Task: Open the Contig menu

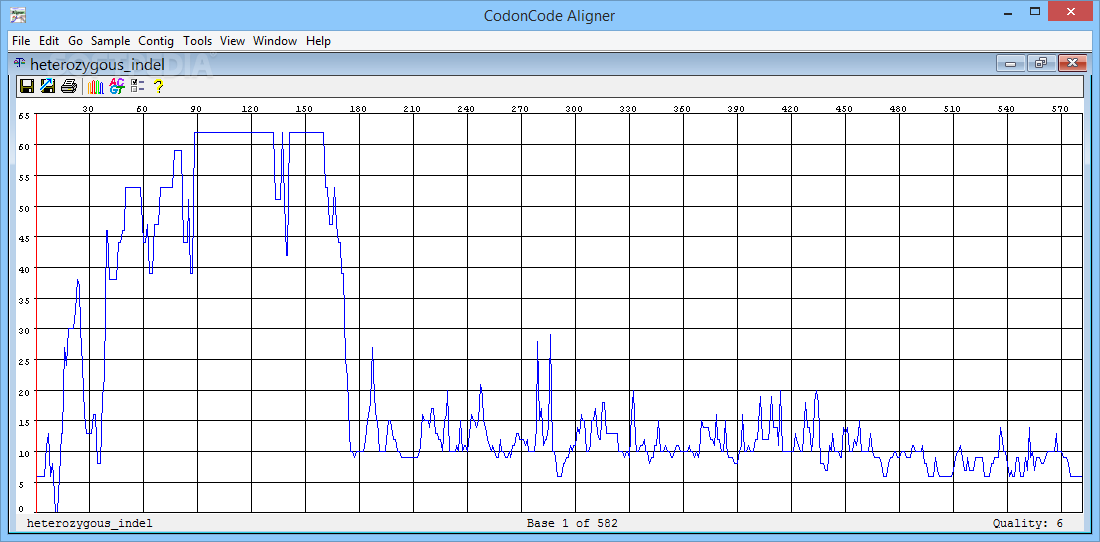Action: pos(156,41)
